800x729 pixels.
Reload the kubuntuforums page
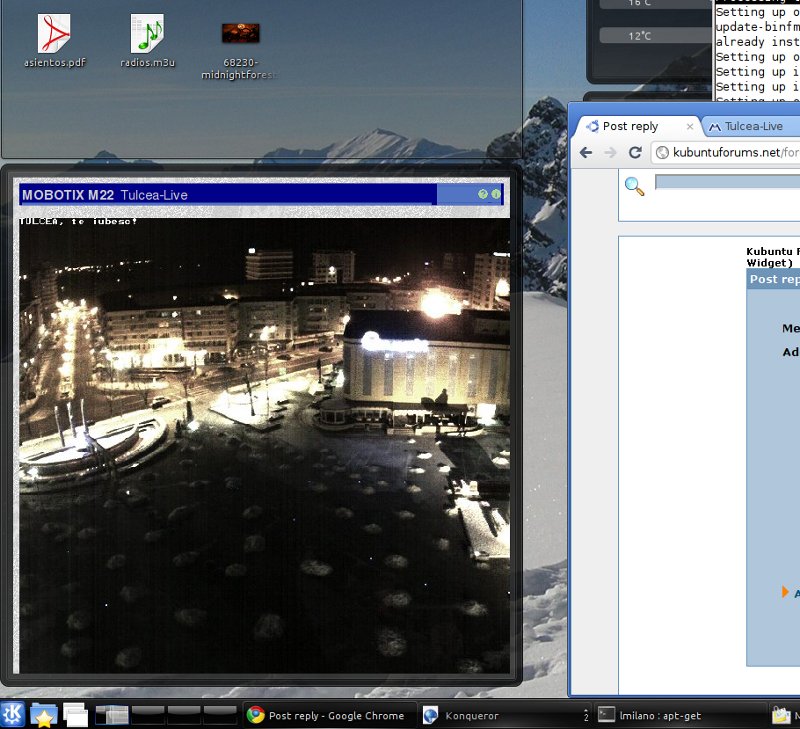(634, 153)
